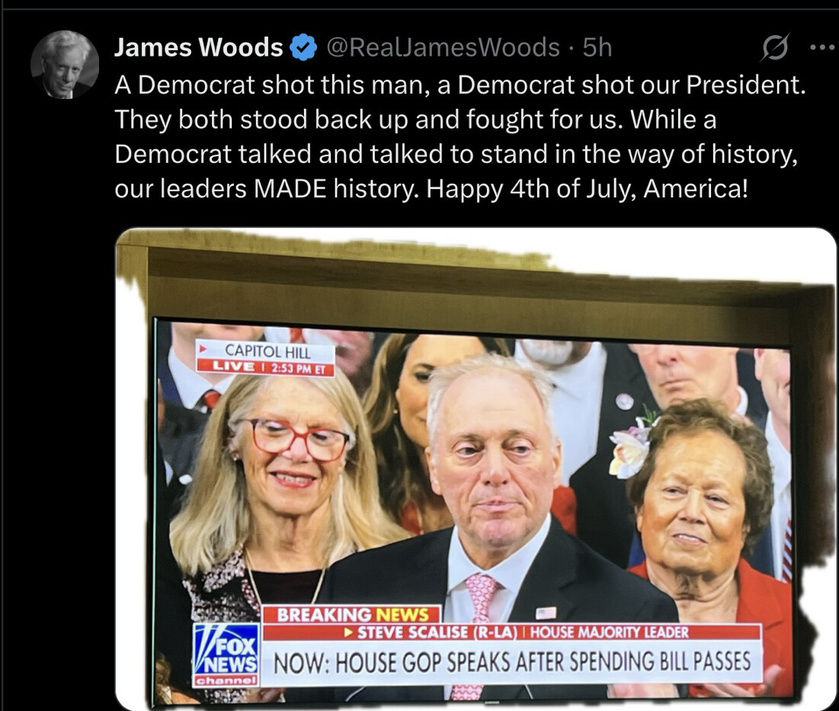Open the James Woods display name link
The height and width of the screenshot is (711, 839).
[199, 47]
